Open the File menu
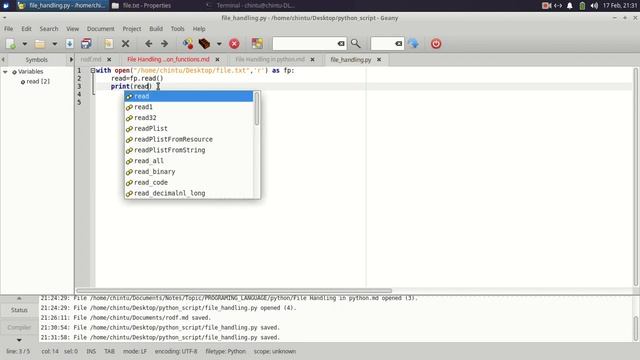Image resolution: width=640 pixels, height=360 pixels. 9,29
